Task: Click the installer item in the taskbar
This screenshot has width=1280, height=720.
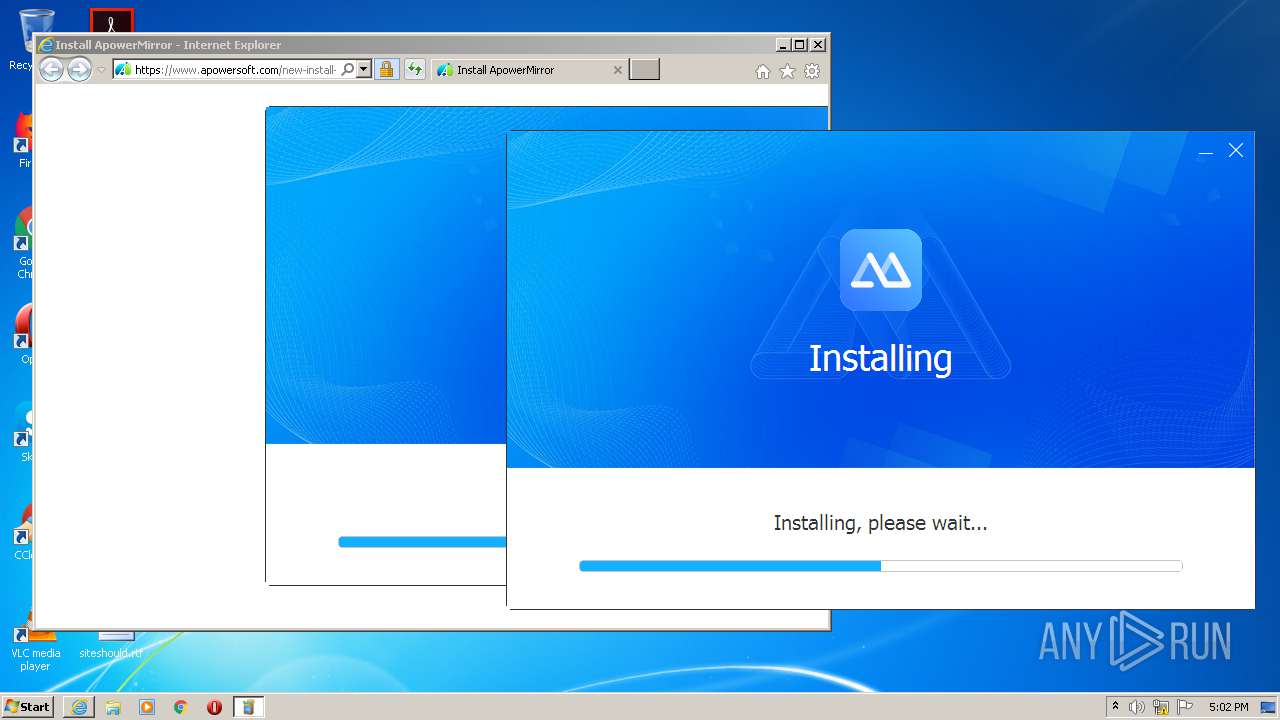Action: click(248, 707)
